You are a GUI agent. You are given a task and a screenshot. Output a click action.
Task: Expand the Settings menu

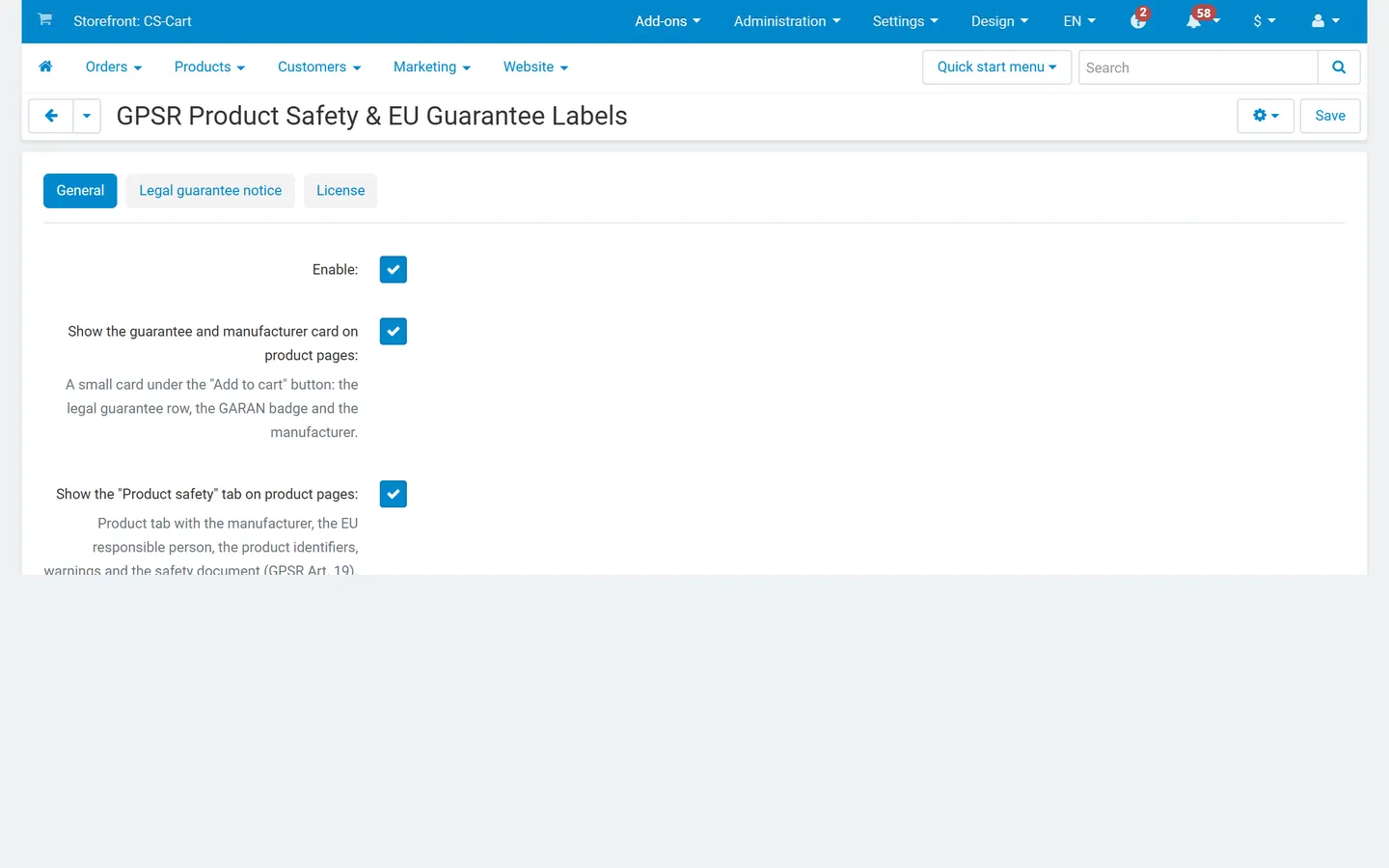click(x=905, y=21)
